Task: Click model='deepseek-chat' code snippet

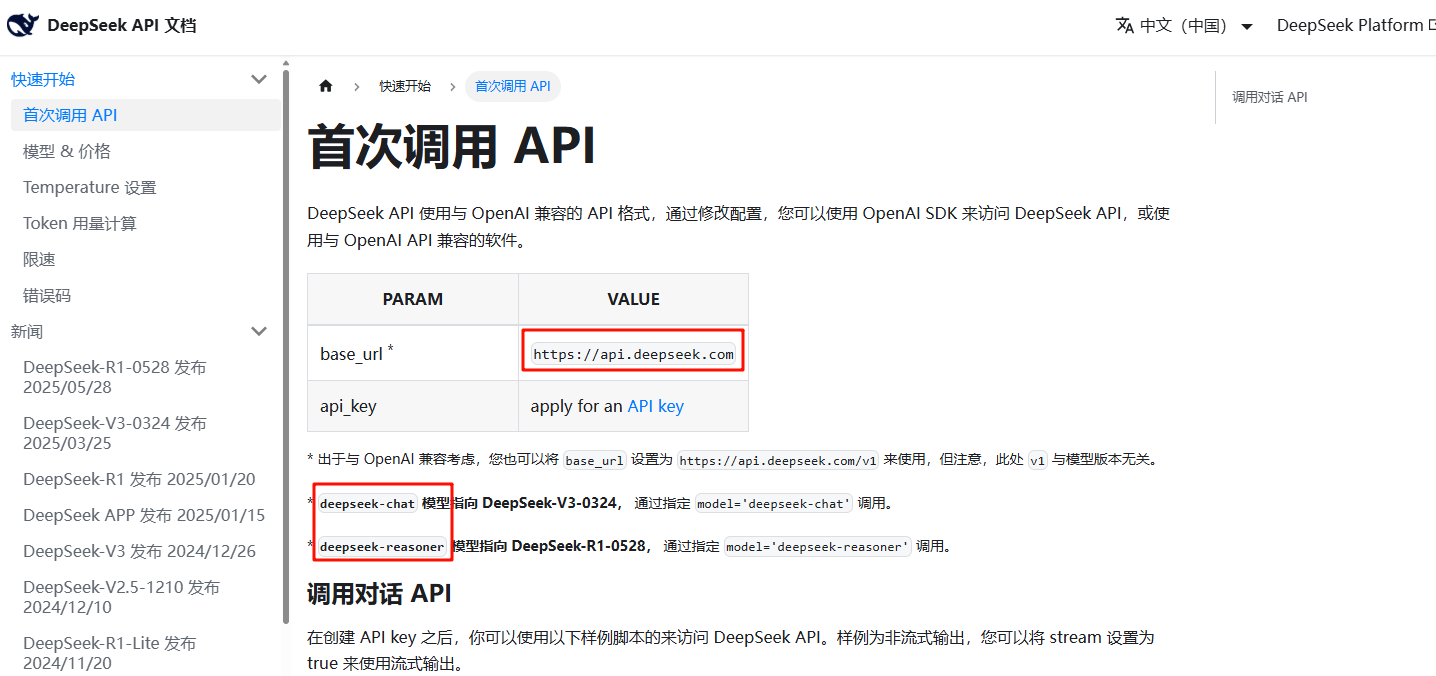Action: (x=774, y=504)
